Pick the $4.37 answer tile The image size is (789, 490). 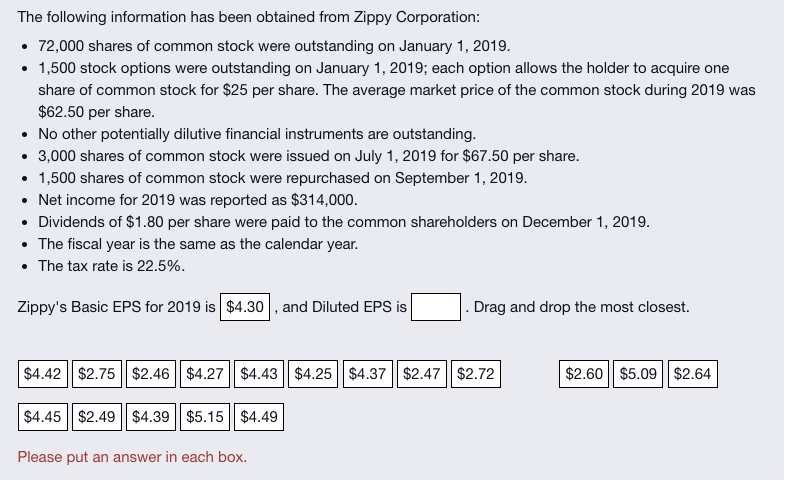pos(369,375)
